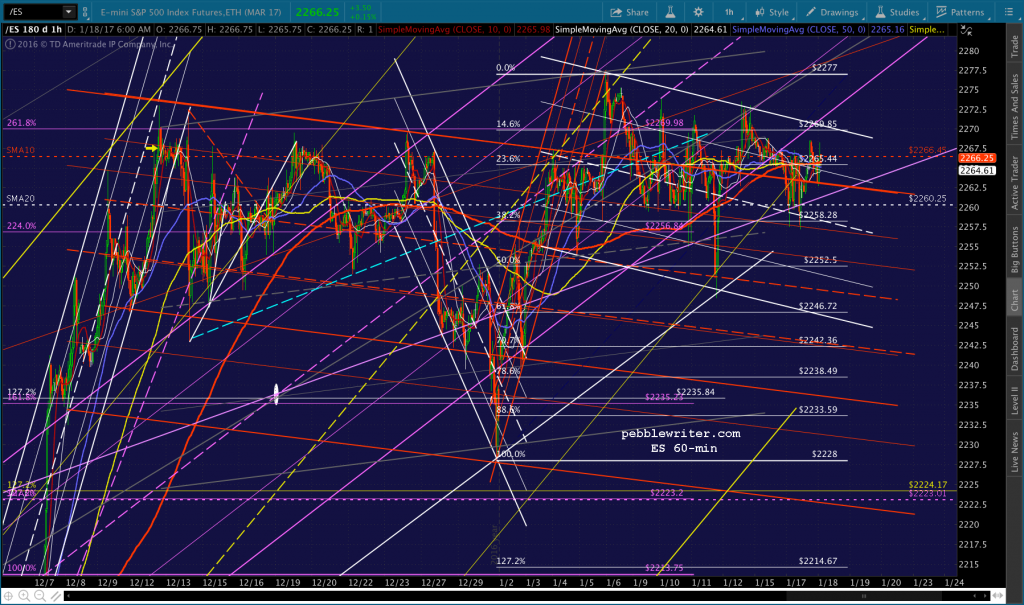This screenshot has width=1024, height=605.
Task: Click the zoom in magnifier icon
Action: point(24,596)
